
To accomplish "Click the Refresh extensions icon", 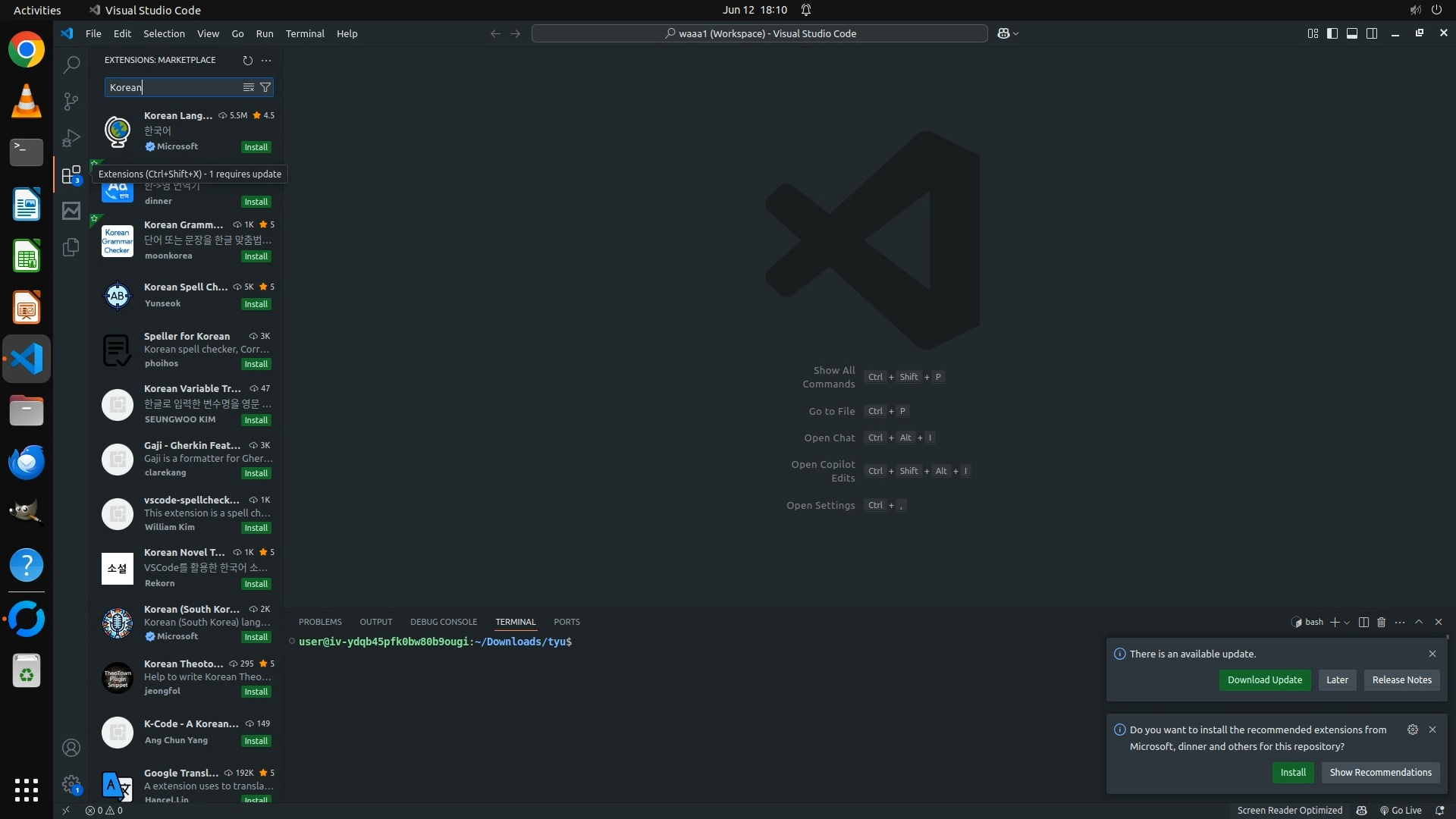I will pos(247,61).
